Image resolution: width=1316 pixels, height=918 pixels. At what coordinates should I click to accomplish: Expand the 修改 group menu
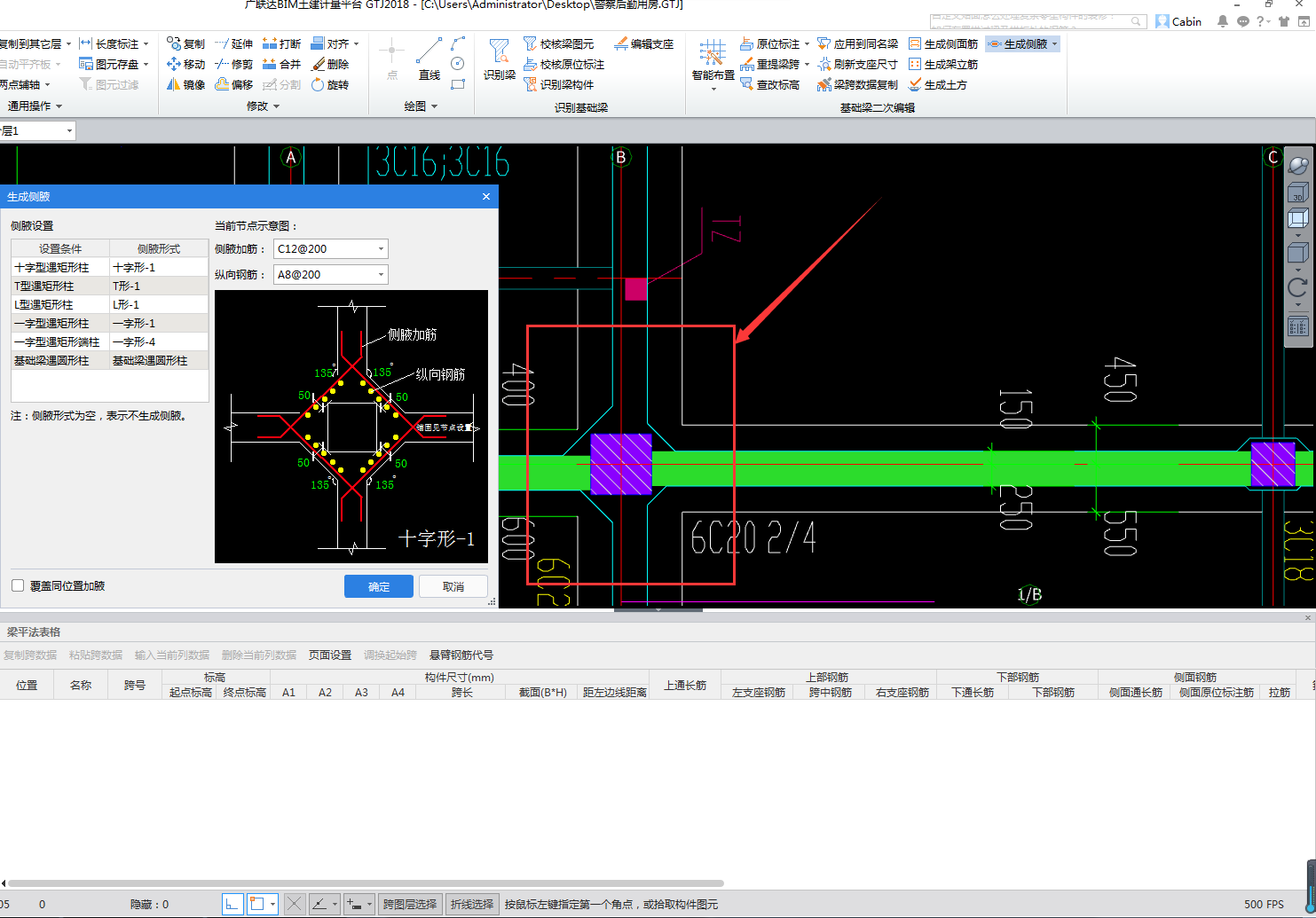[x=263, y=106]
